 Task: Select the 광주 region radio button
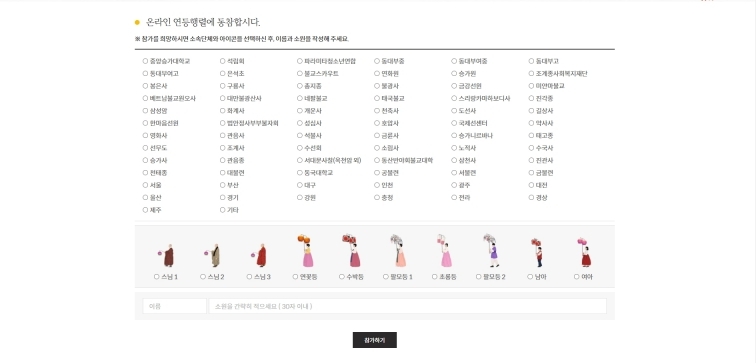point(454,185)
